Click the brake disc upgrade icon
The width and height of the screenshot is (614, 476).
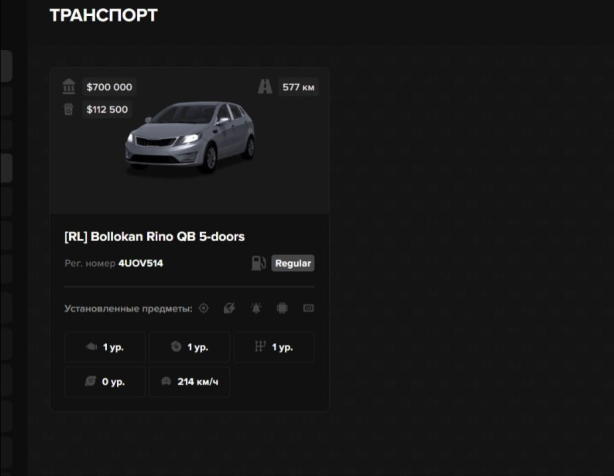176,347
